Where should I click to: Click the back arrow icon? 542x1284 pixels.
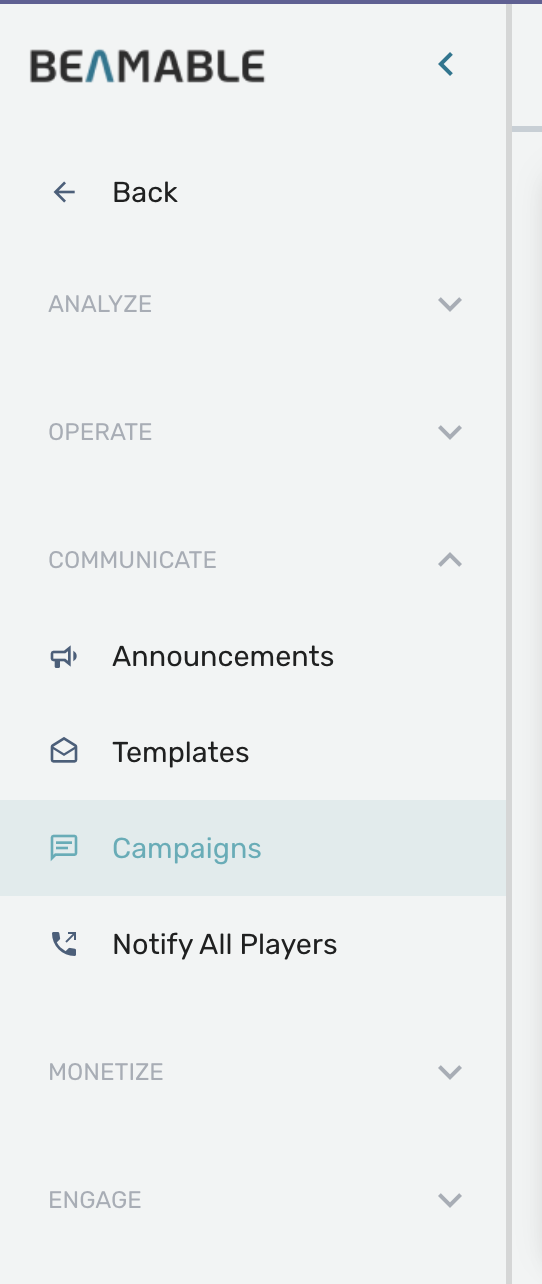point(64,192)
